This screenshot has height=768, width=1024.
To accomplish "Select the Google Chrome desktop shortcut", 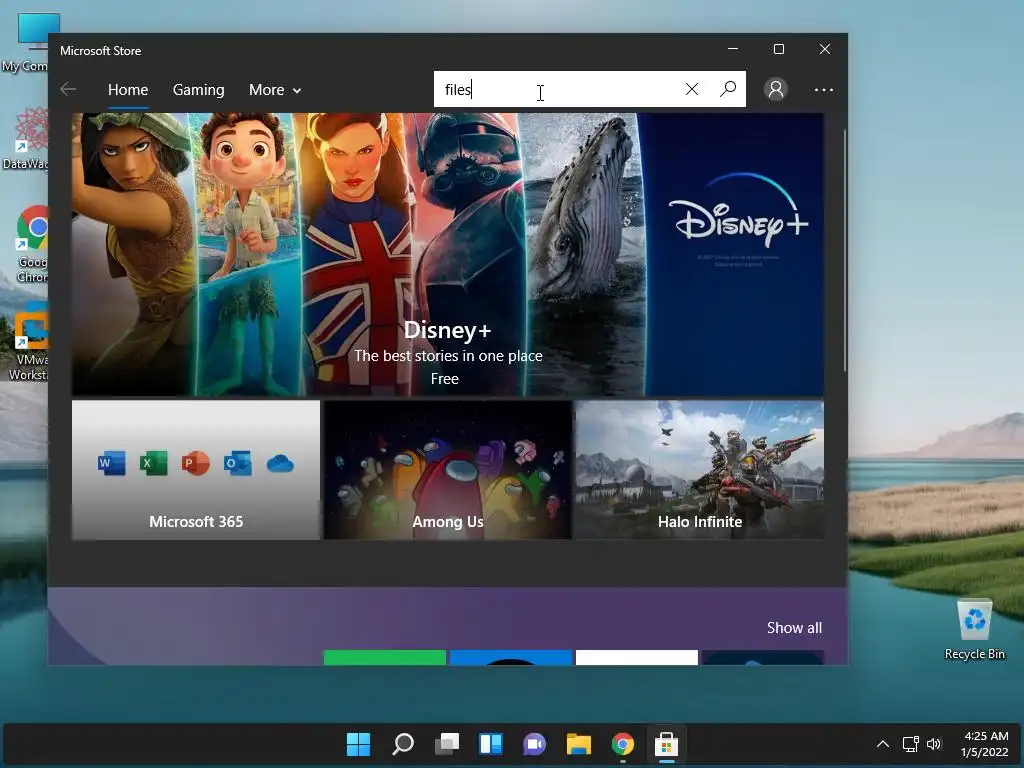I will [x=32, y=244].
